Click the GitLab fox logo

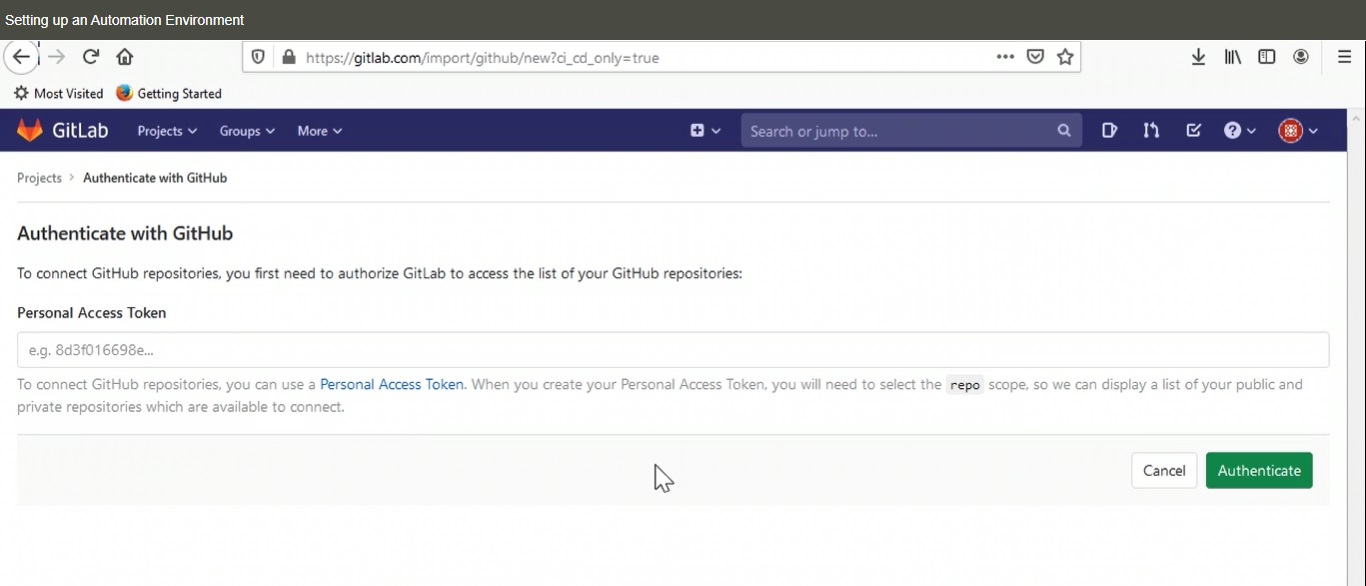pyautogui.click(x=30, y=130)
